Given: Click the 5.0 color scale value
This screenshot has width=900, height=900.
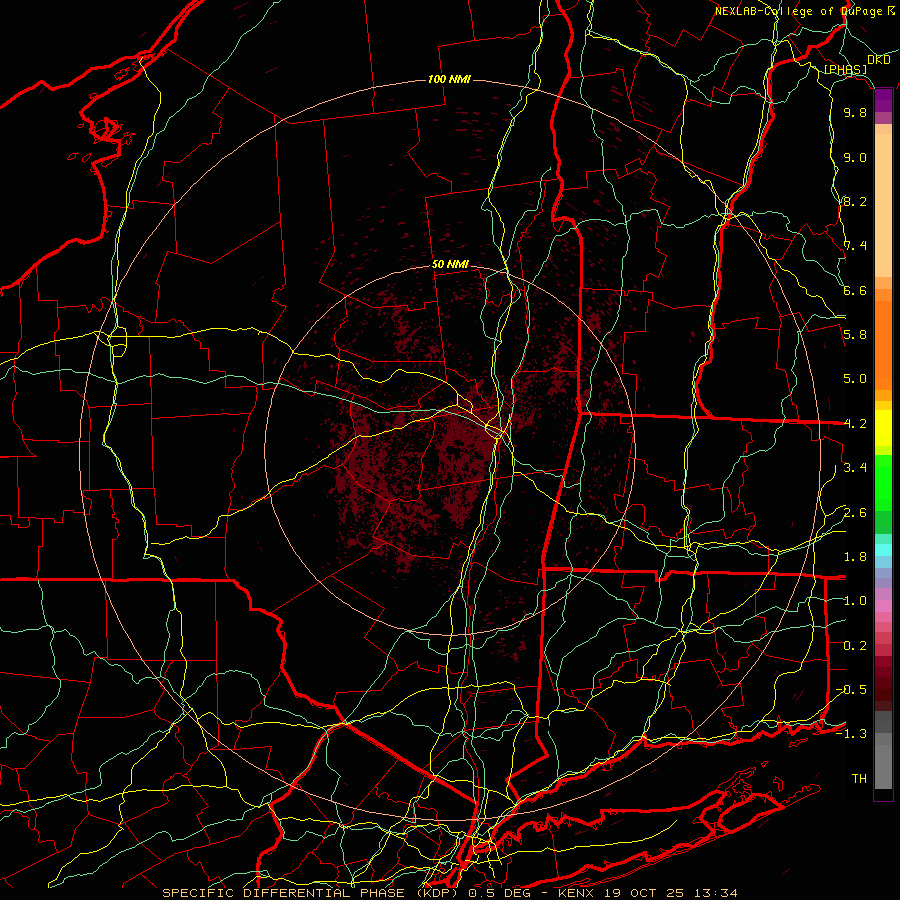Looking at the screenshot, I should 855,379.
